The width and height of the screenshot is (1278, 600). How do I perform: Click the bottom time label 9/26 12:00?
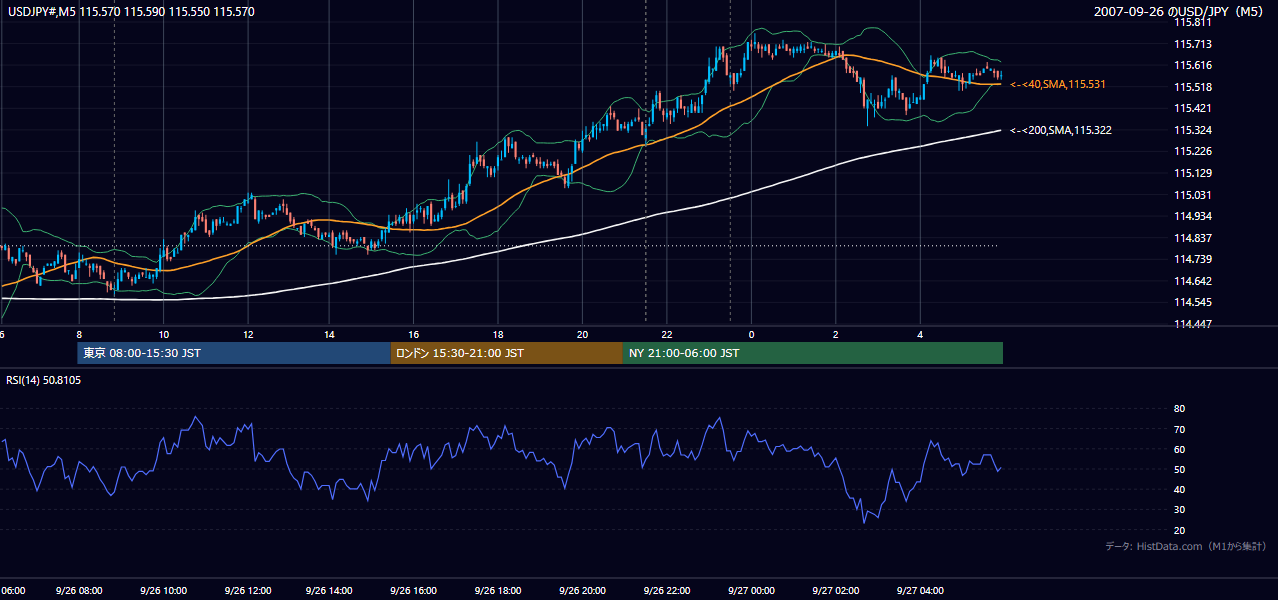coord(247,591)
